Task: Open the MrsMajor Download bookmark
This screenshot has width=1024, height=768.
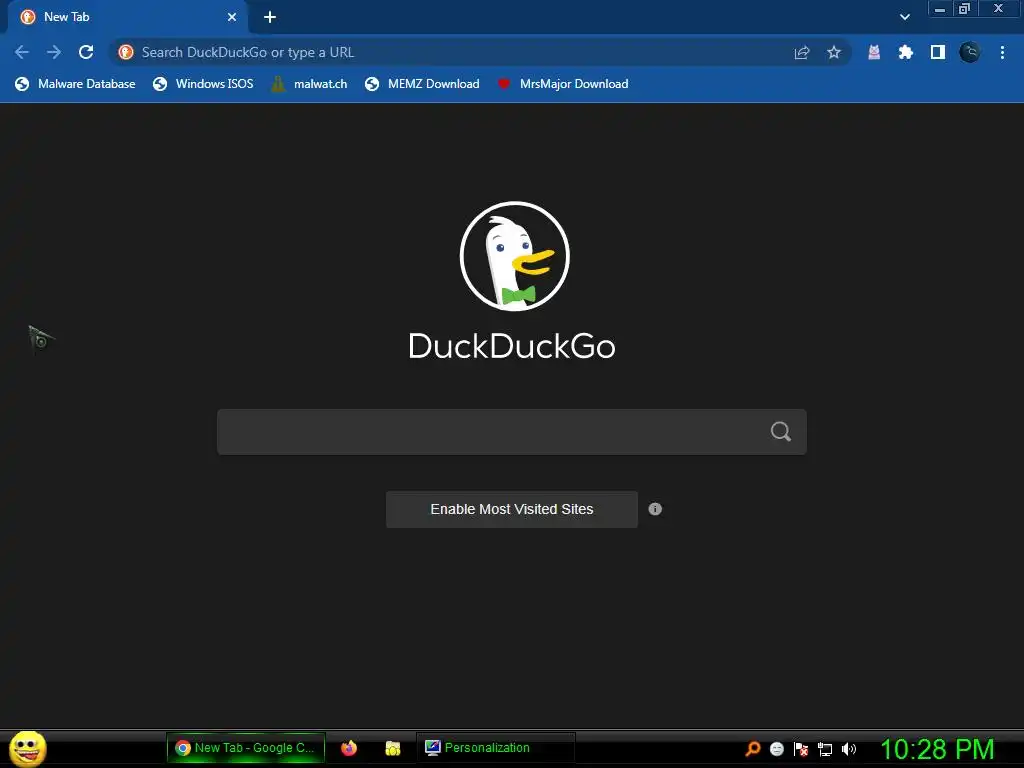Action: coord(563,84)
